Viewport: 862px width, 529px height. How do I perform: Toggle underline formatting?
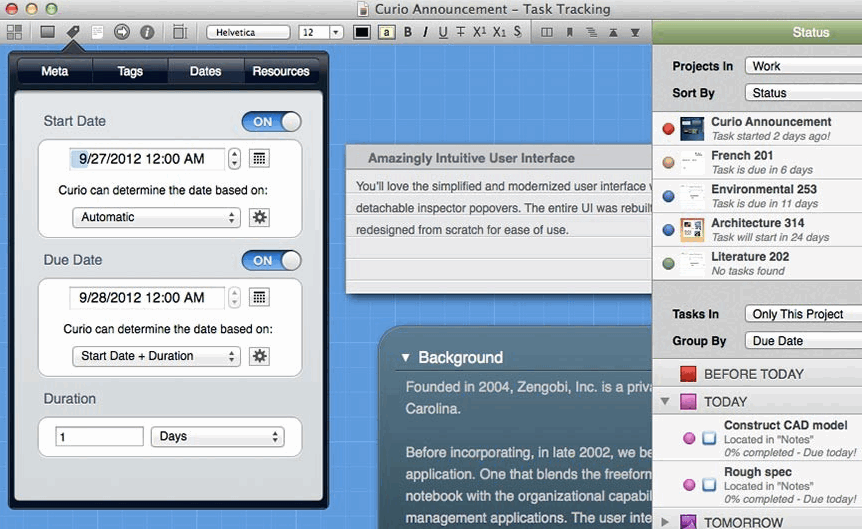(x=443, y=32)
